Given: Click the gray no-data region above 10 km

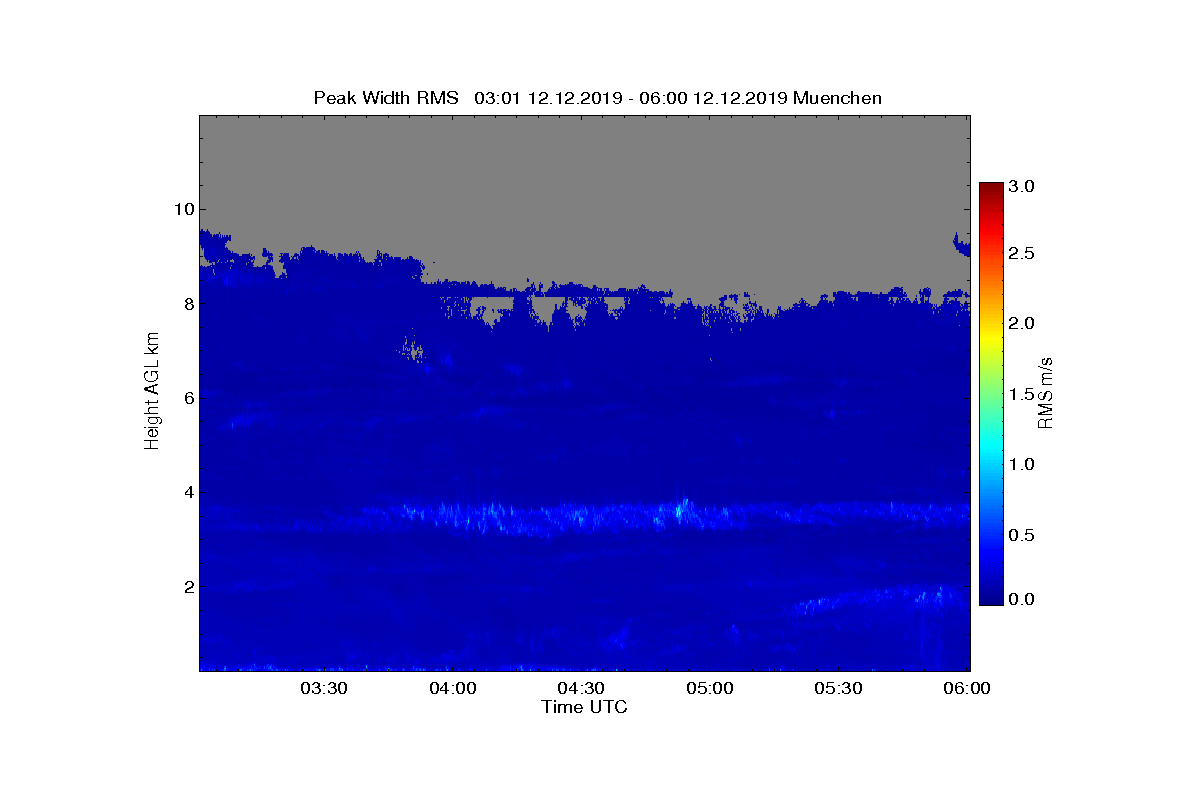Looking at the screenshot, I should coord(584,160).
